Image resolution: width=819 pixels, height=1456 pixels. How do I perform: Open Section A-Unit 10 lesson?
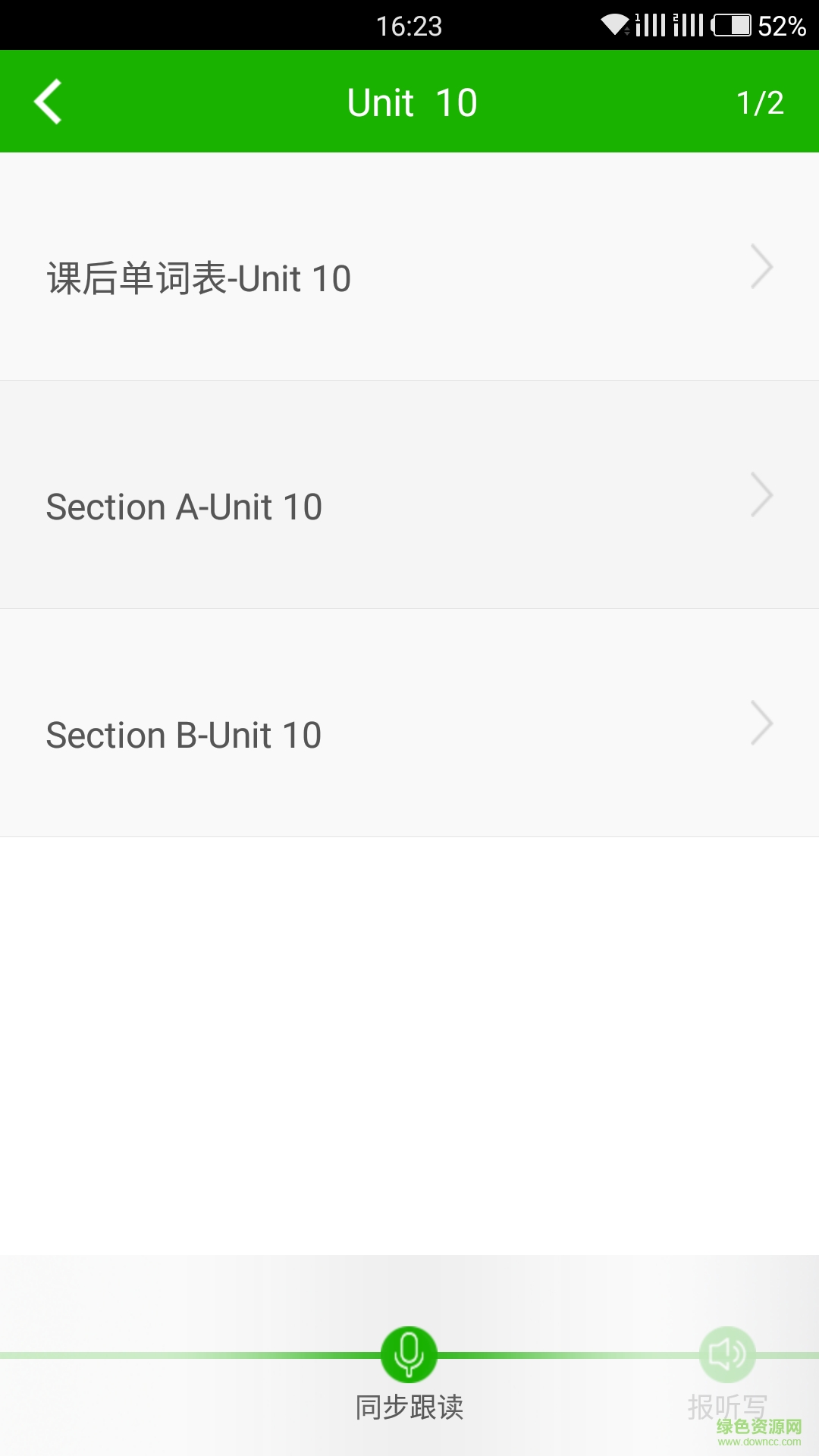[x=184, y=507]
